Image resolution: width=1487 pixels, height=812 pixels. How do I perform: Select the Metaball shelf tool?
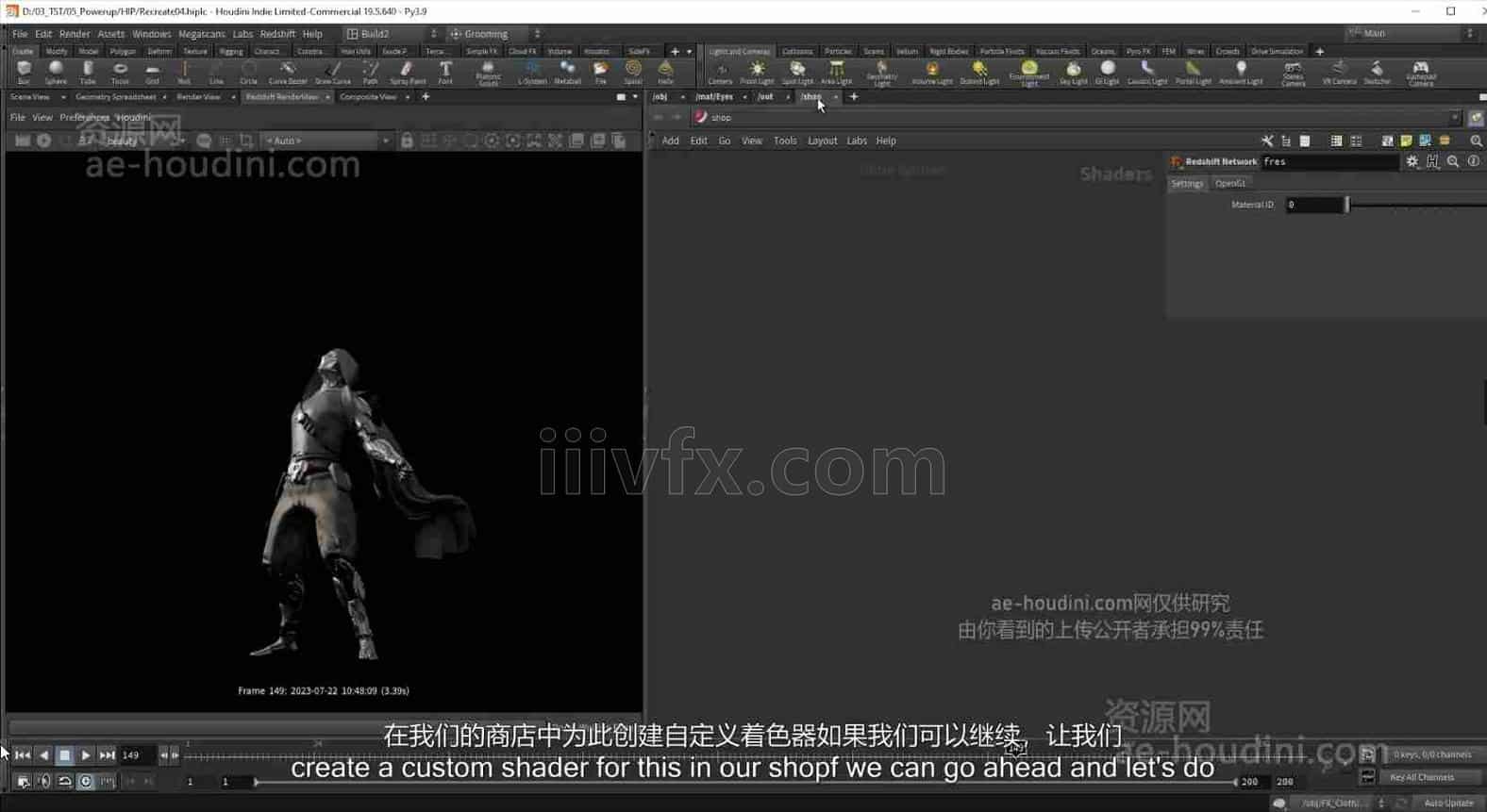[567, 73]
